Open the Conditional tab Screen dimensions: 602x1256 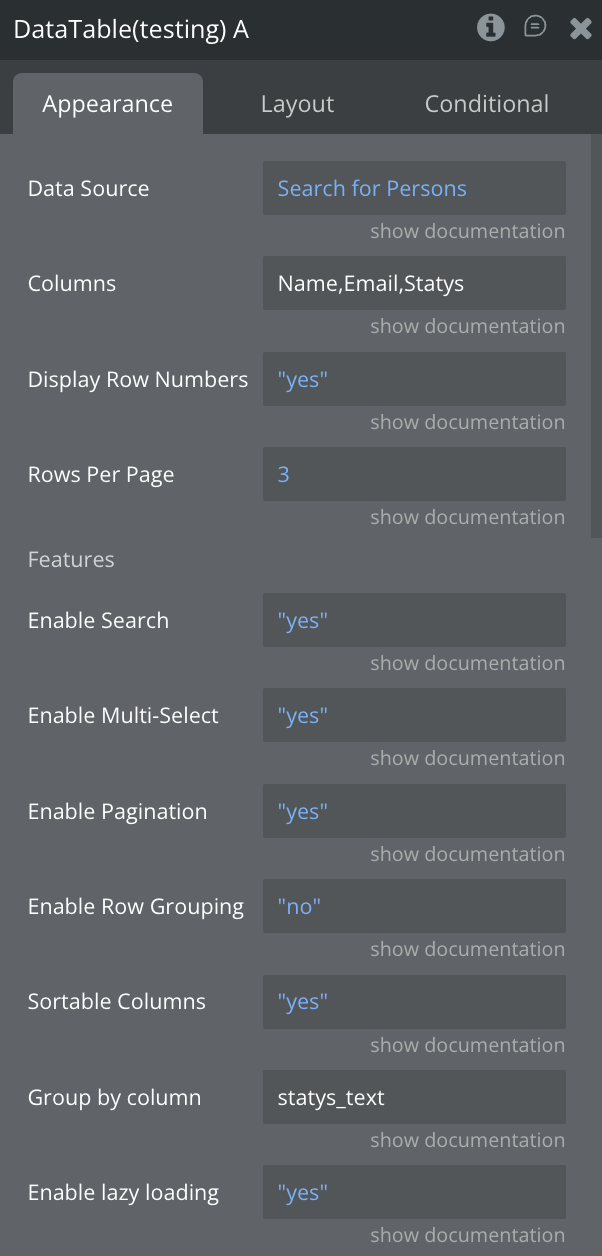click(486, 104)
